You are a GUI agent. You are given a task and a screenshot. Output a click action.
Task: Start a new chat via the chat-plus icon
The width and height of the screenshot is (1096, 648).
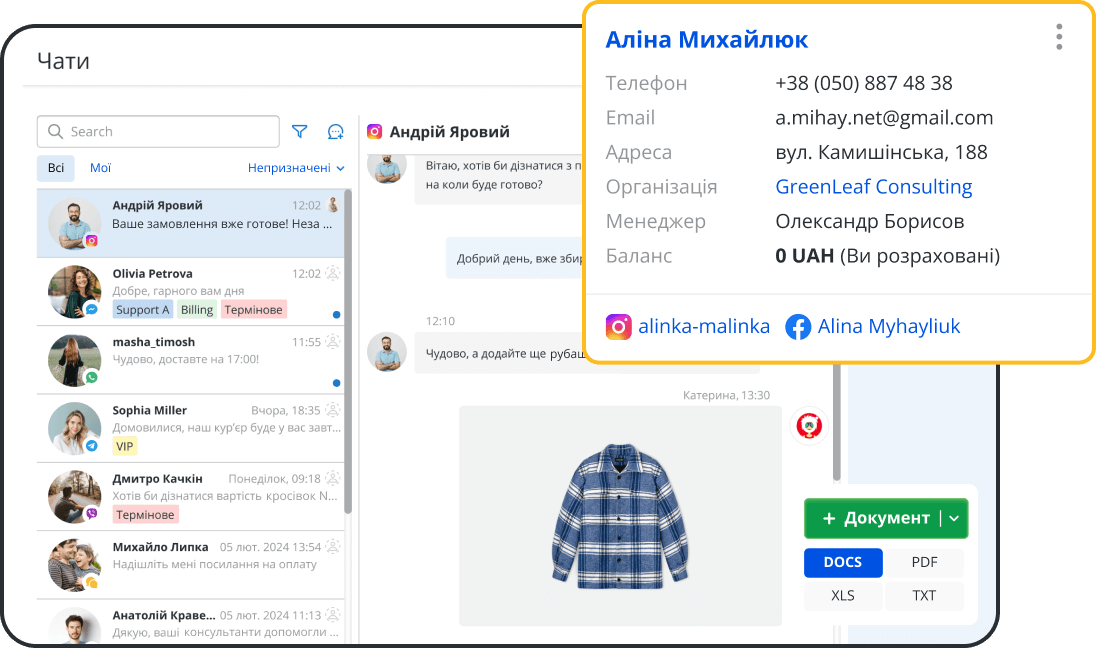pos(335,131)
